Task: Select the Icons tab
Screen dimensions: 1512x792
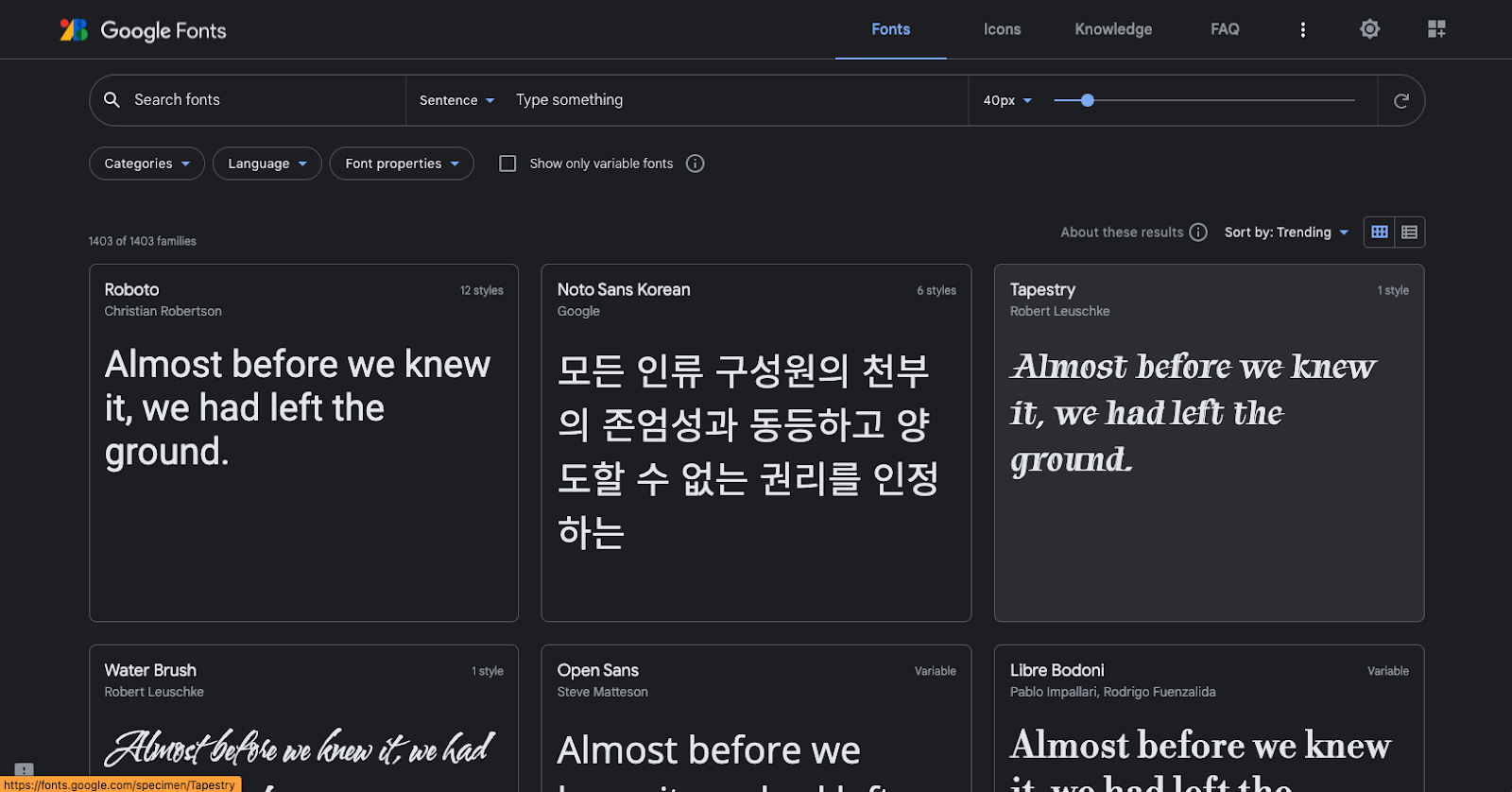Action: [x=1002, y=29]
